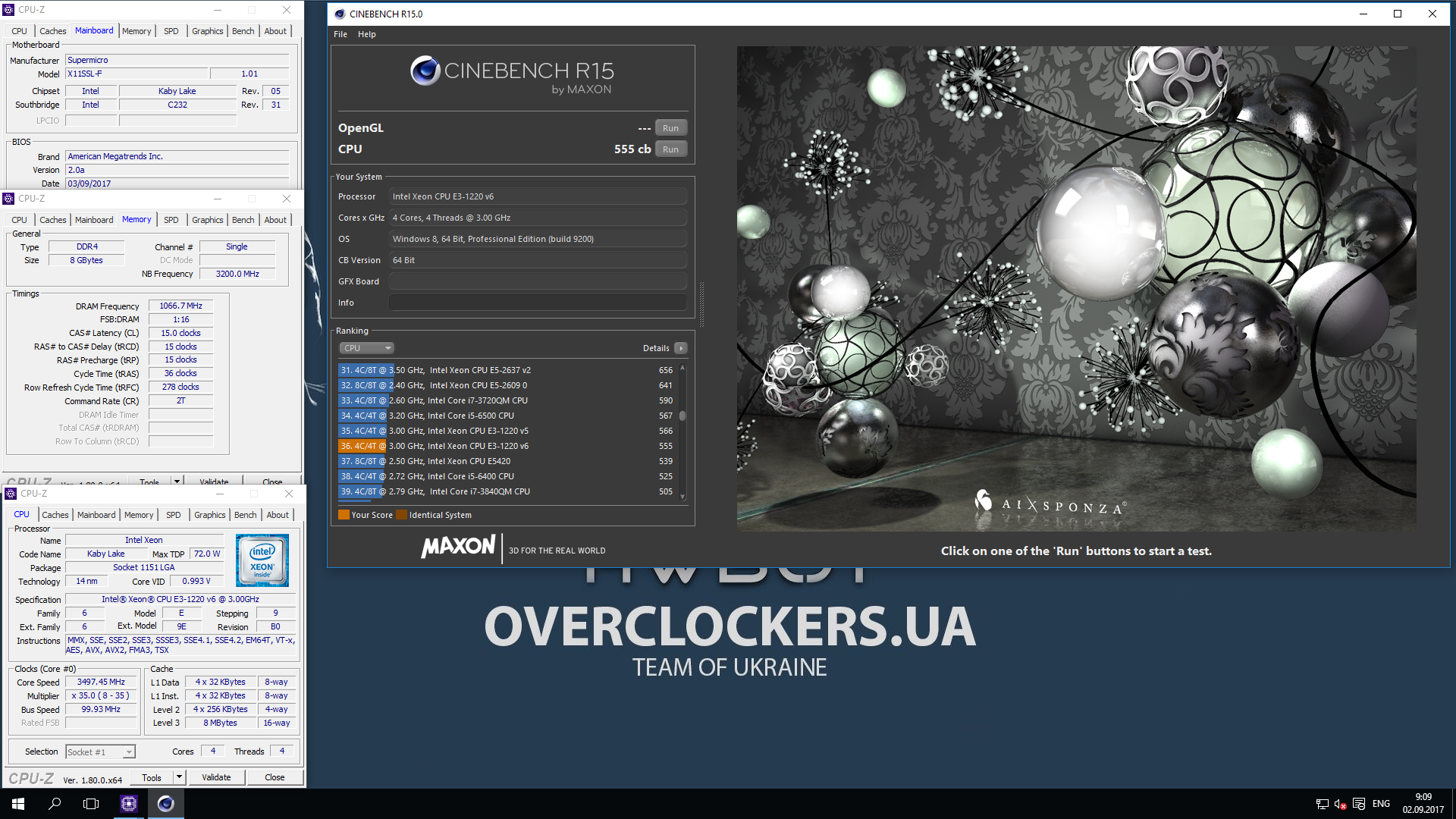Viewport: 1456px width, 819px height.
Task: Click the network status tray icon
Action: pyautogui.click(x=1322, y=804)
